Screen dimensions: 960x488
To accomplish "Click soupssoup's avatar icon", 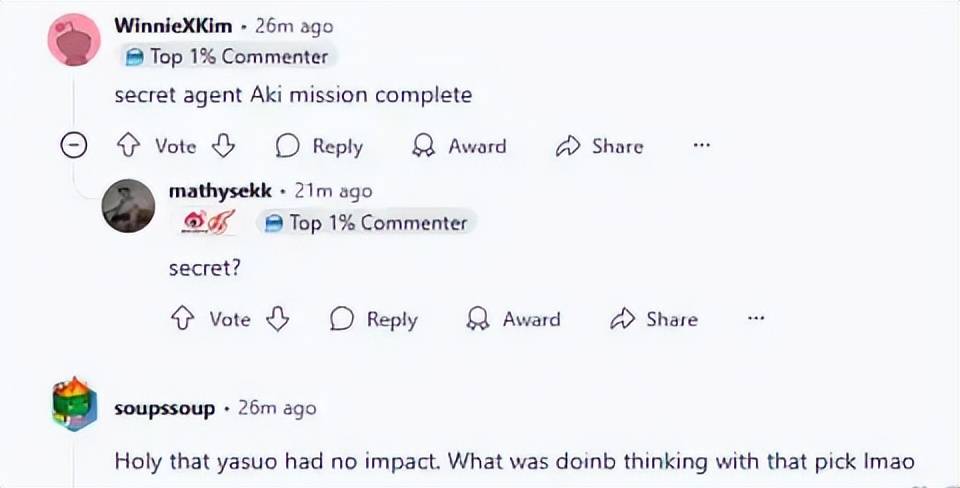I will (x=73, y=405).
